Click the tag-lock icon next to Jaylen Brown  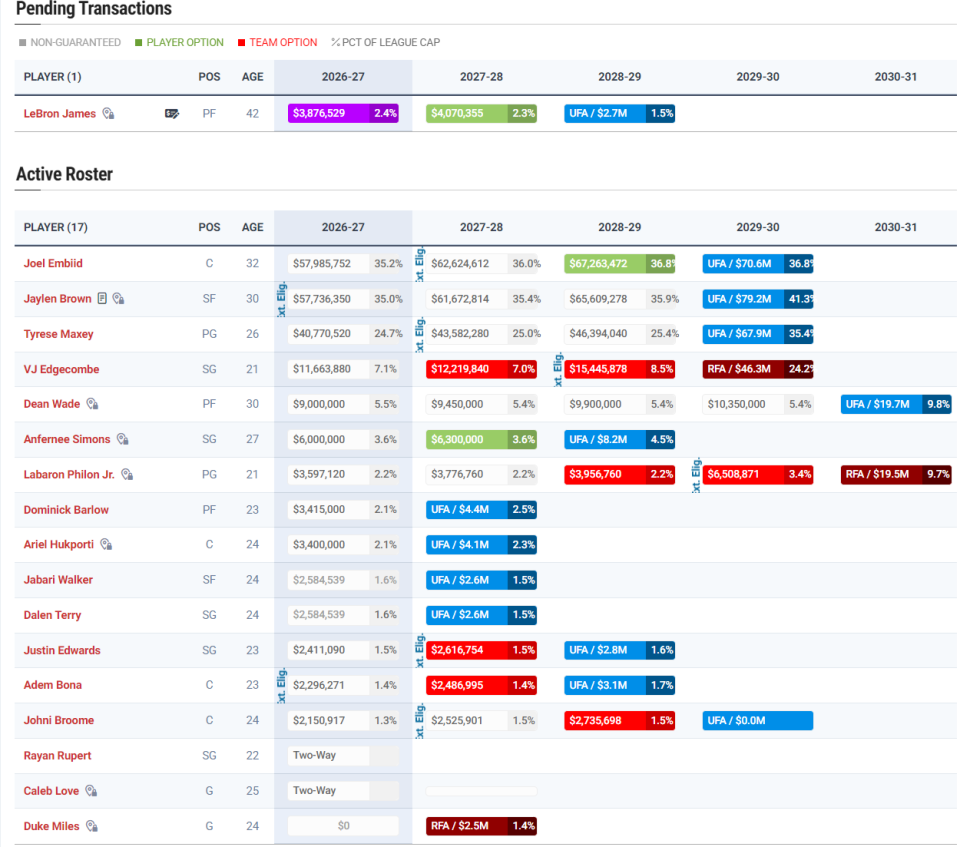(118, 298)
